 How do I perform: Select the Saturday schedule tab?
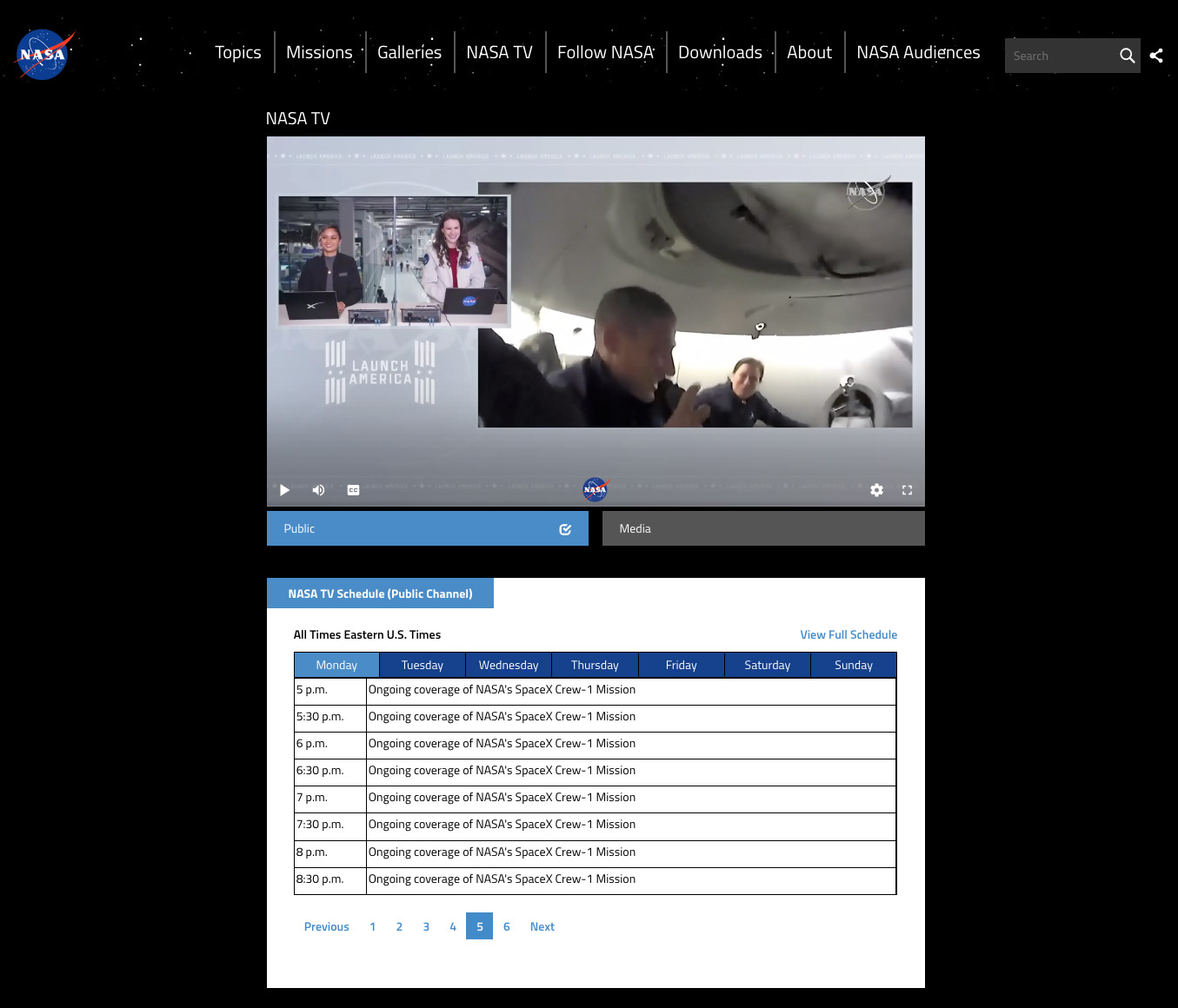point(768,665)
